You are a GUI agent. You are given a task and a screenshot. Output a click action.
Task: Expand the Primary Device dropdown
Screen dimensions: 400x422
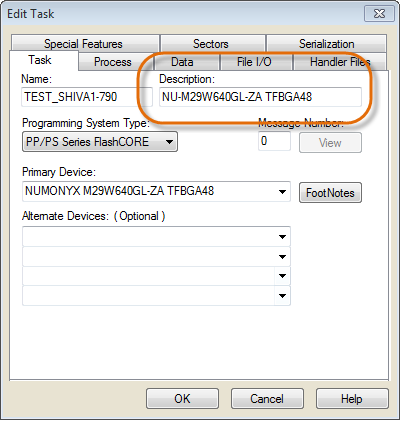coord(282,192)
